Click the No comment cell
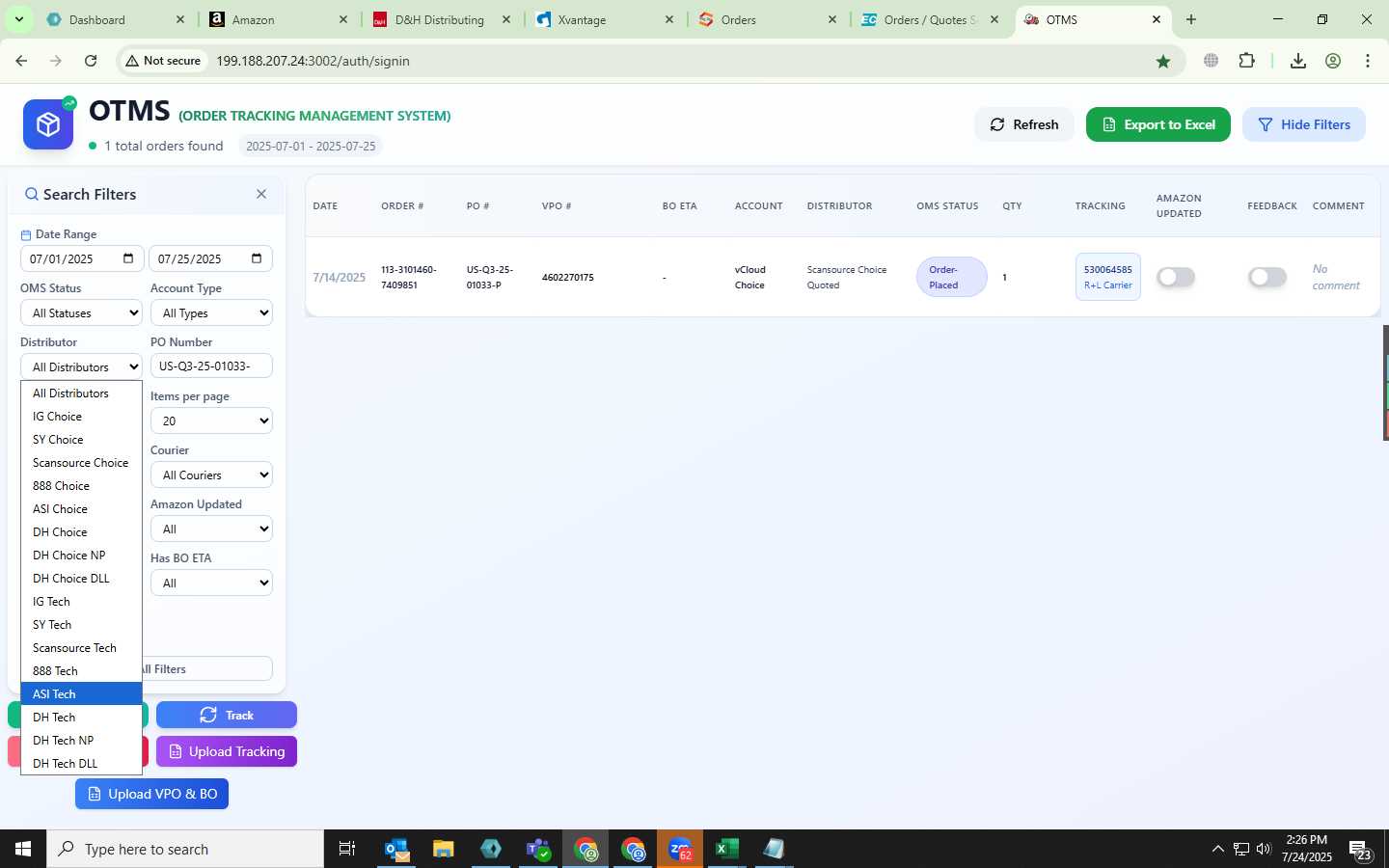Screen dimensions: 1389x868 click(x=1335, y=277)
